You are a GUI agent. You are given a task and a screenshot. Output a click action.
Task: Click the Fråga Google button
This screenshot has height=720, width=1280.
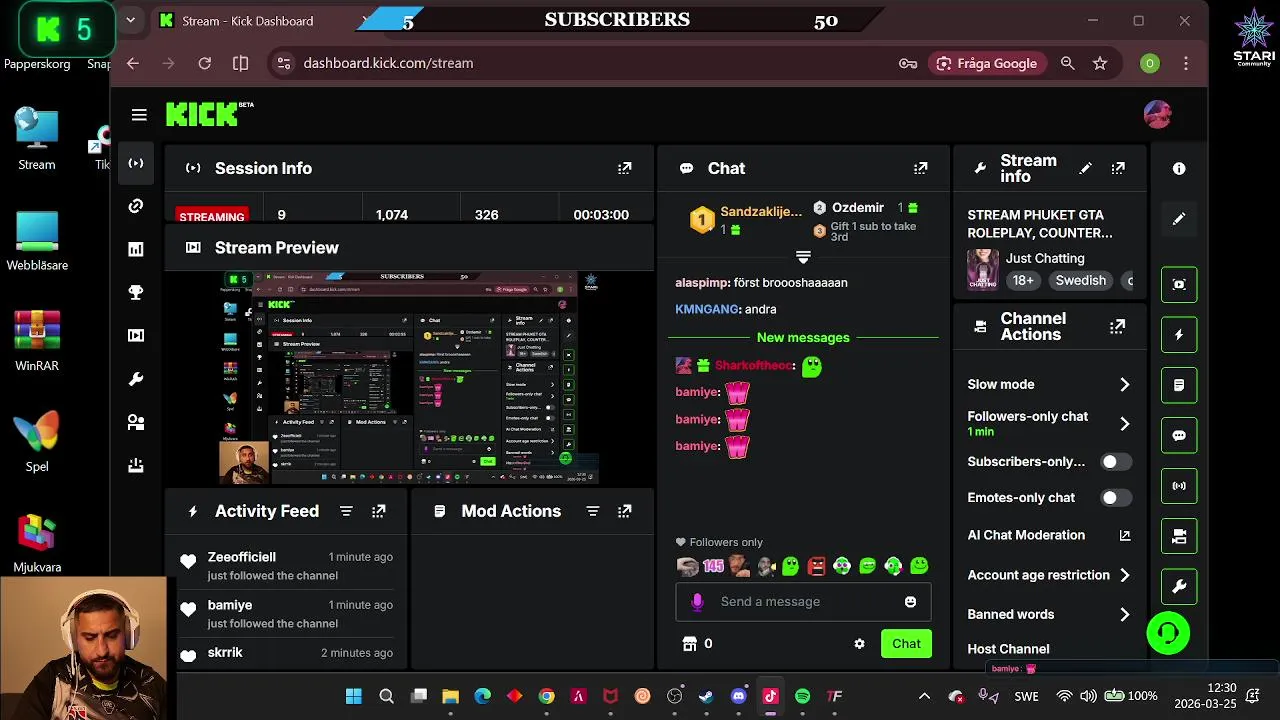tap(987, 63)
